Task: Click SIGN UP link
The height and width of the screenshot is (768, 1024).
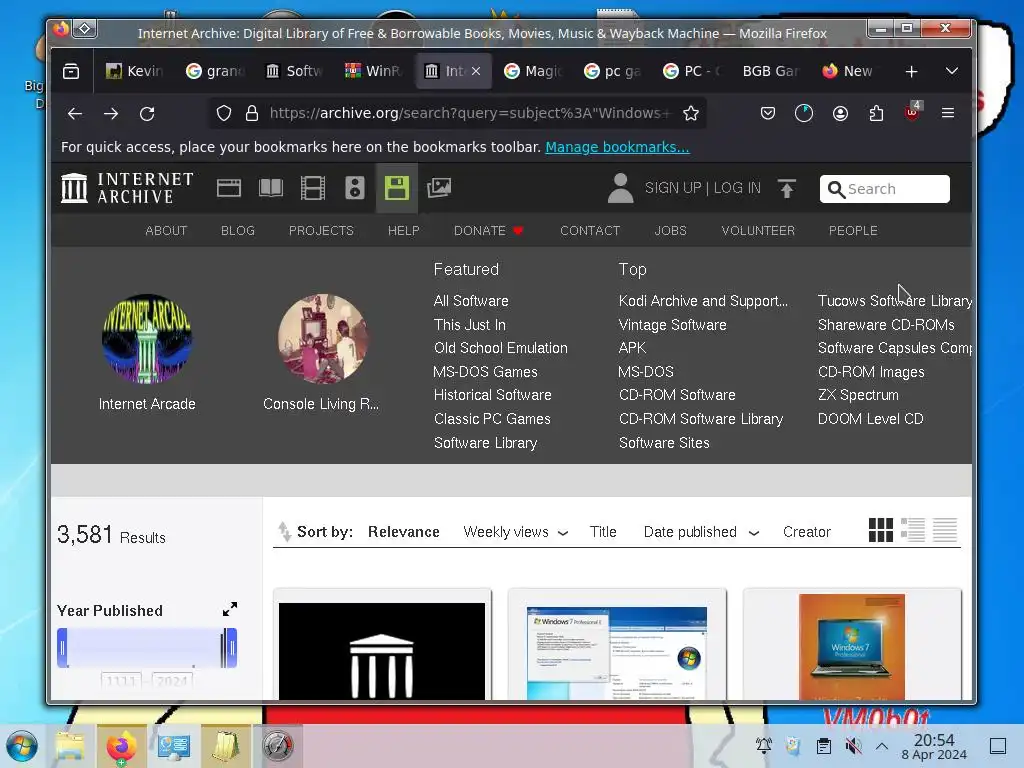Action: (x=673, y=188)
